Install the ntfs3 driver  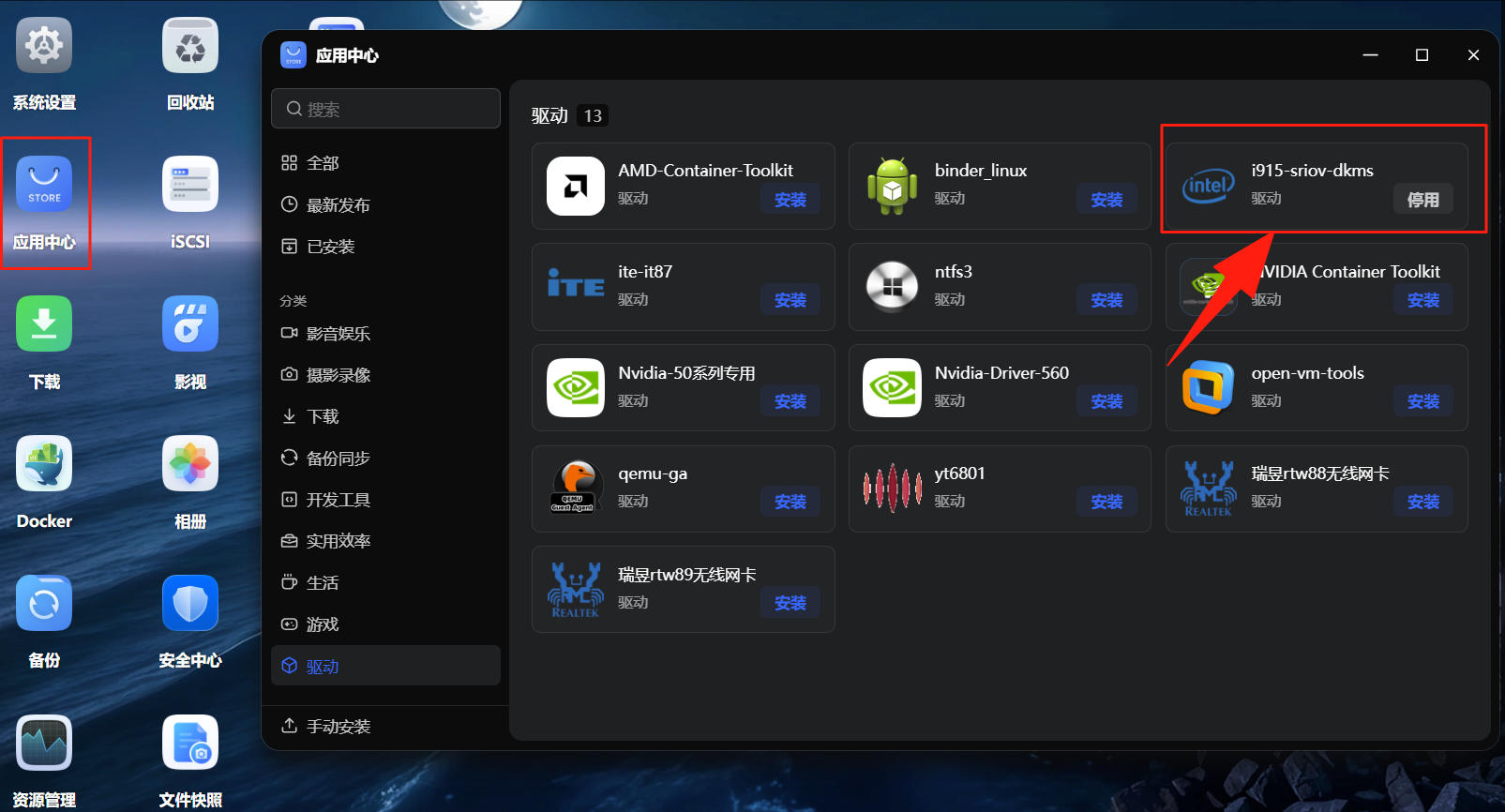pos(1106,300)
